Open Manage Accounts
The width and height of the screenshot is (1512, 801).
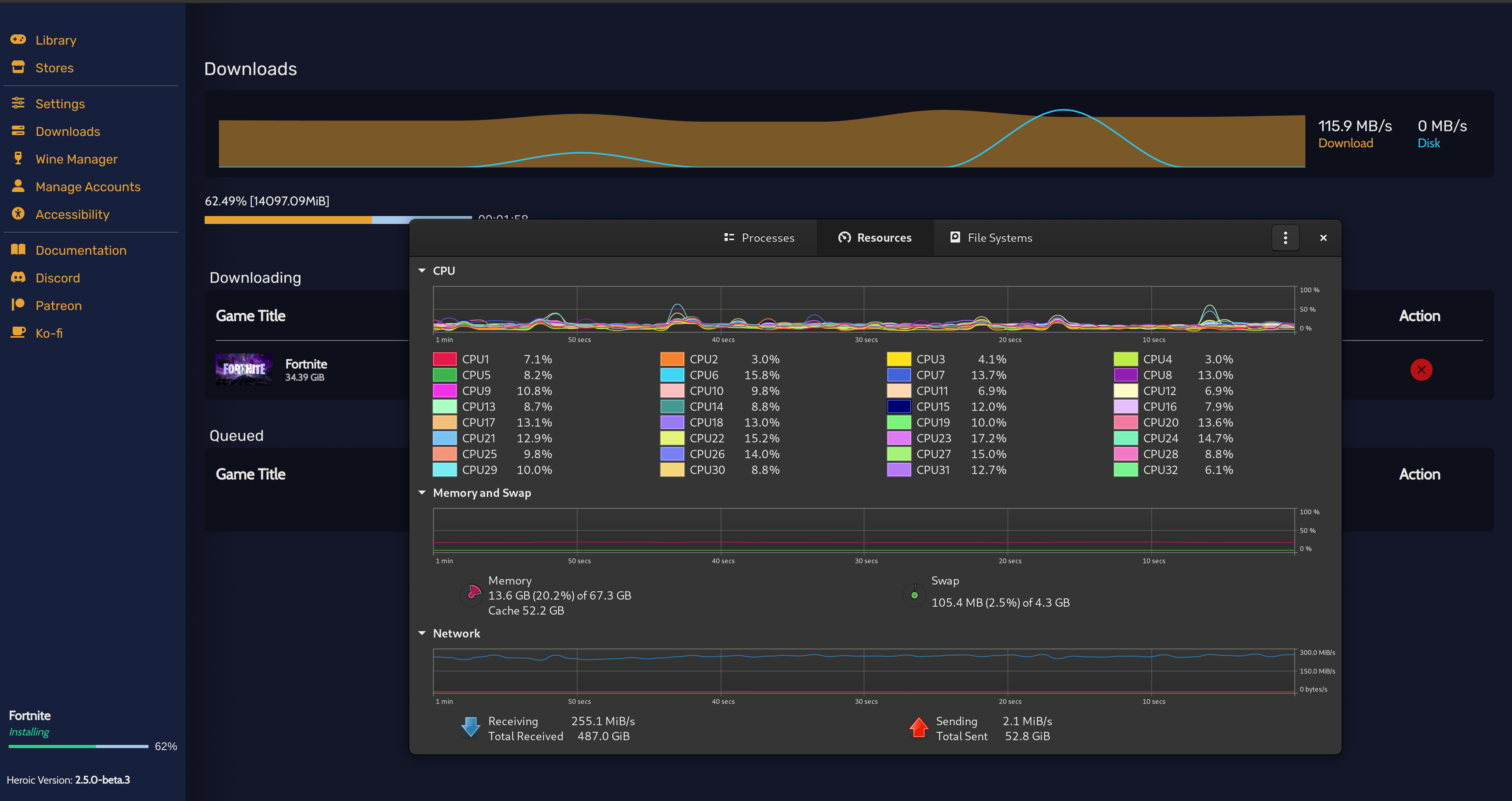[x=87, y=186]
